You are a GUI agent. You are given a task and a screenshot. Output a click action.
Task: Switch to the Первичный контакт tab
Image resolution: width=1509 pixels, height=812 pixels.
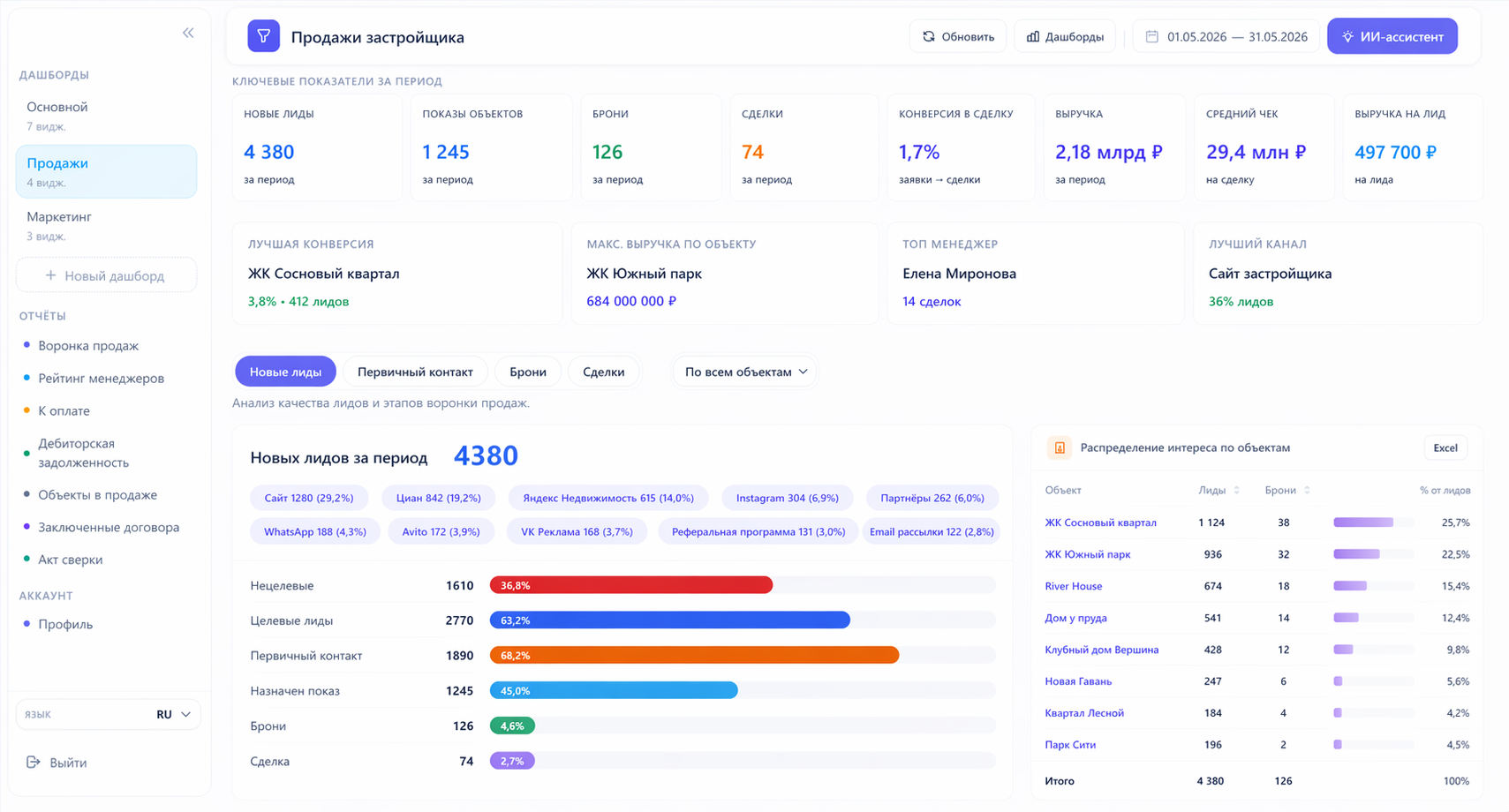click(415, 372)
